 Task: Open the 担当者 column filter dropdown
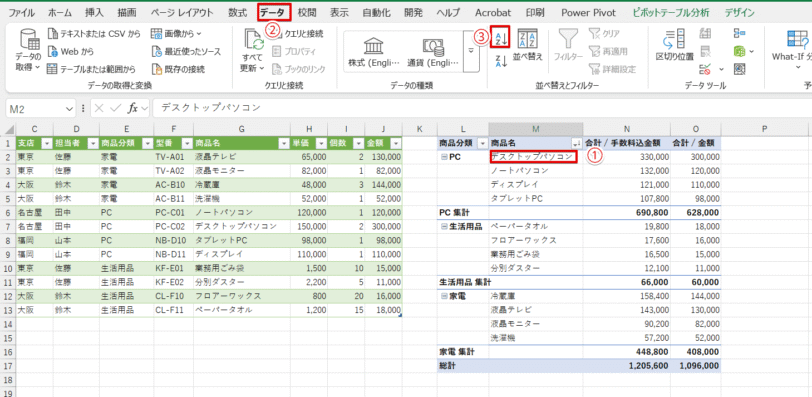[x=93, y=143]
